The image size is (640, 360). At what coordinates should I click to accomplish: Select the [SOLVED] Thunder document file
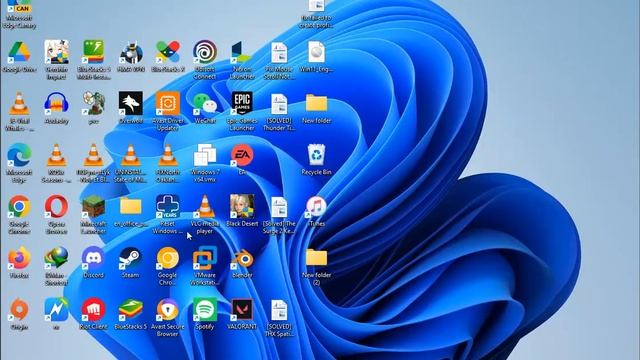[279, 104]
